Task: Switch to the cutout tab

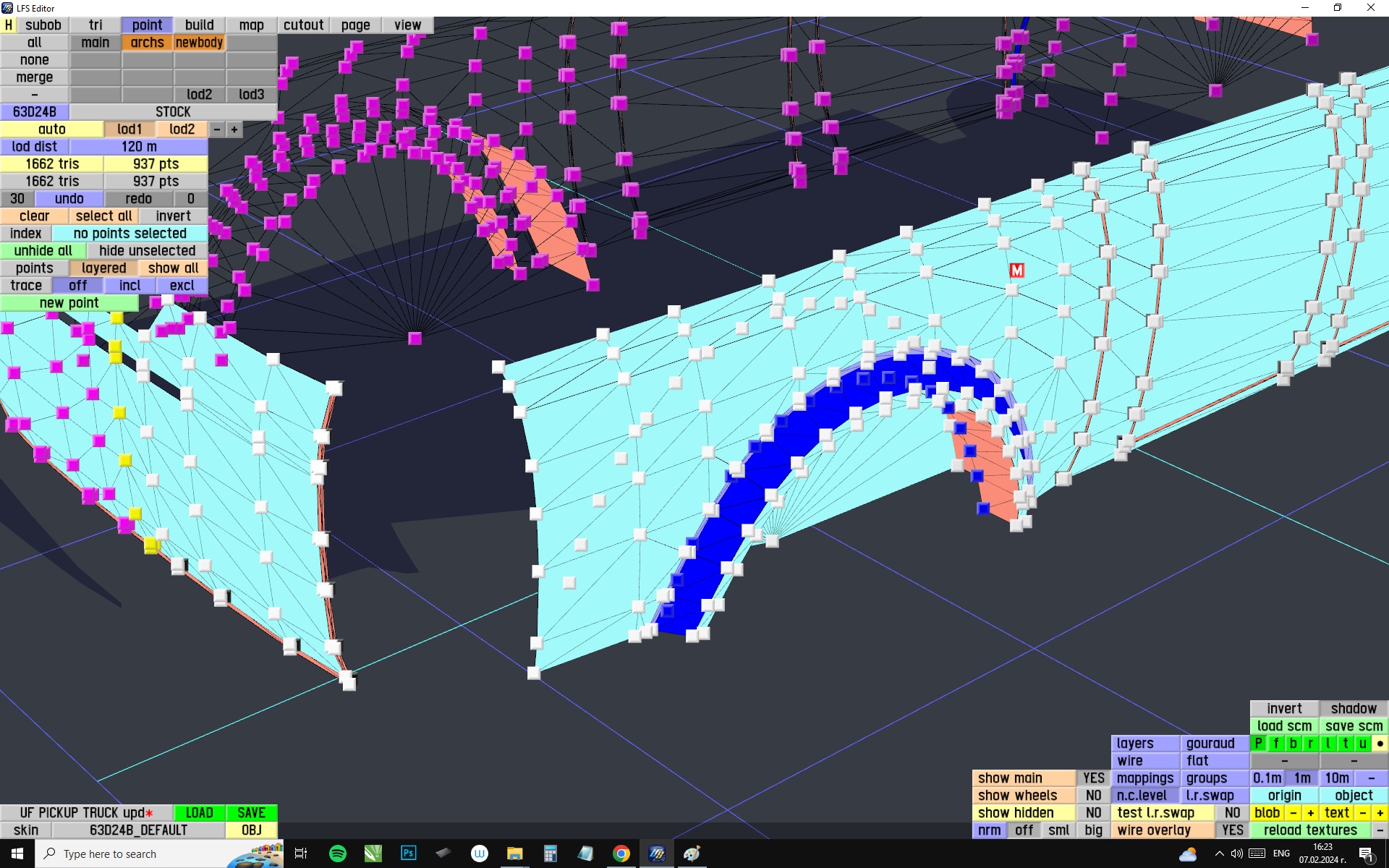Action: pyautogui.click(x=303, y=25)
